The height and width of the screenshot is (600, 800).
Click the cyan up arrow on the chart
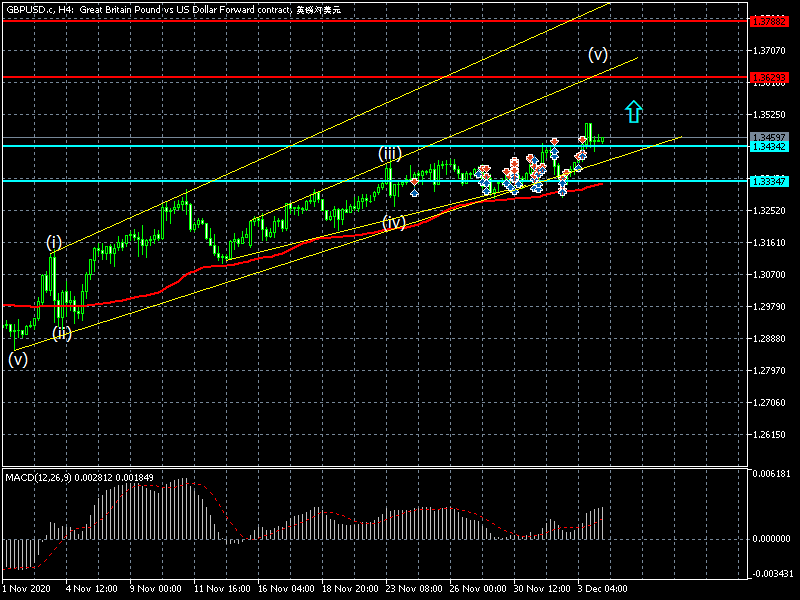(x=633, y=111)
